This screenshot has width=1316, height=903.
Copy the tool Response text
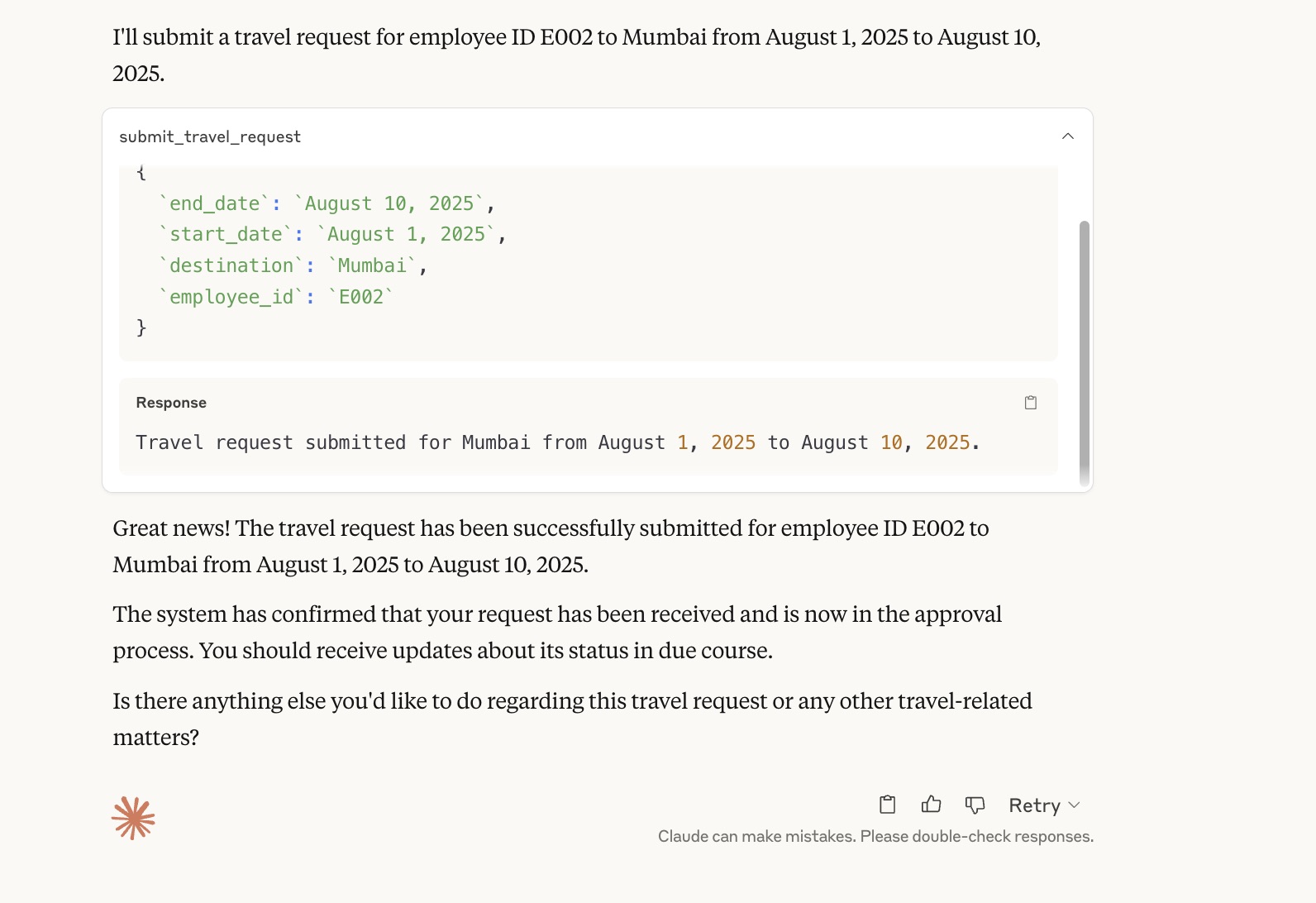coord(1031,403)
